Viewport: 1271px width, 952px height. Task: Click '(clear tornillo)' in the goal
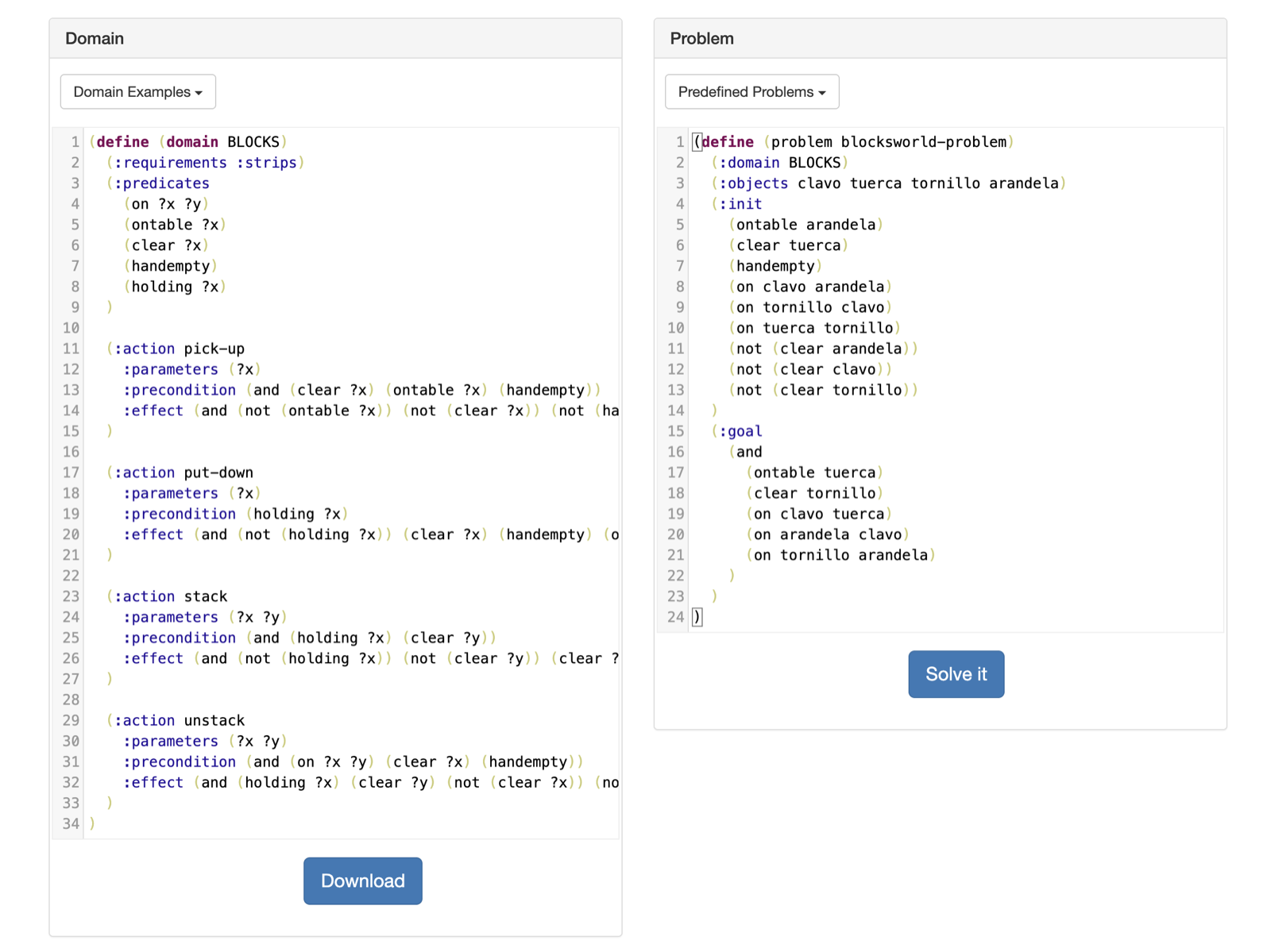coord(815,493)
